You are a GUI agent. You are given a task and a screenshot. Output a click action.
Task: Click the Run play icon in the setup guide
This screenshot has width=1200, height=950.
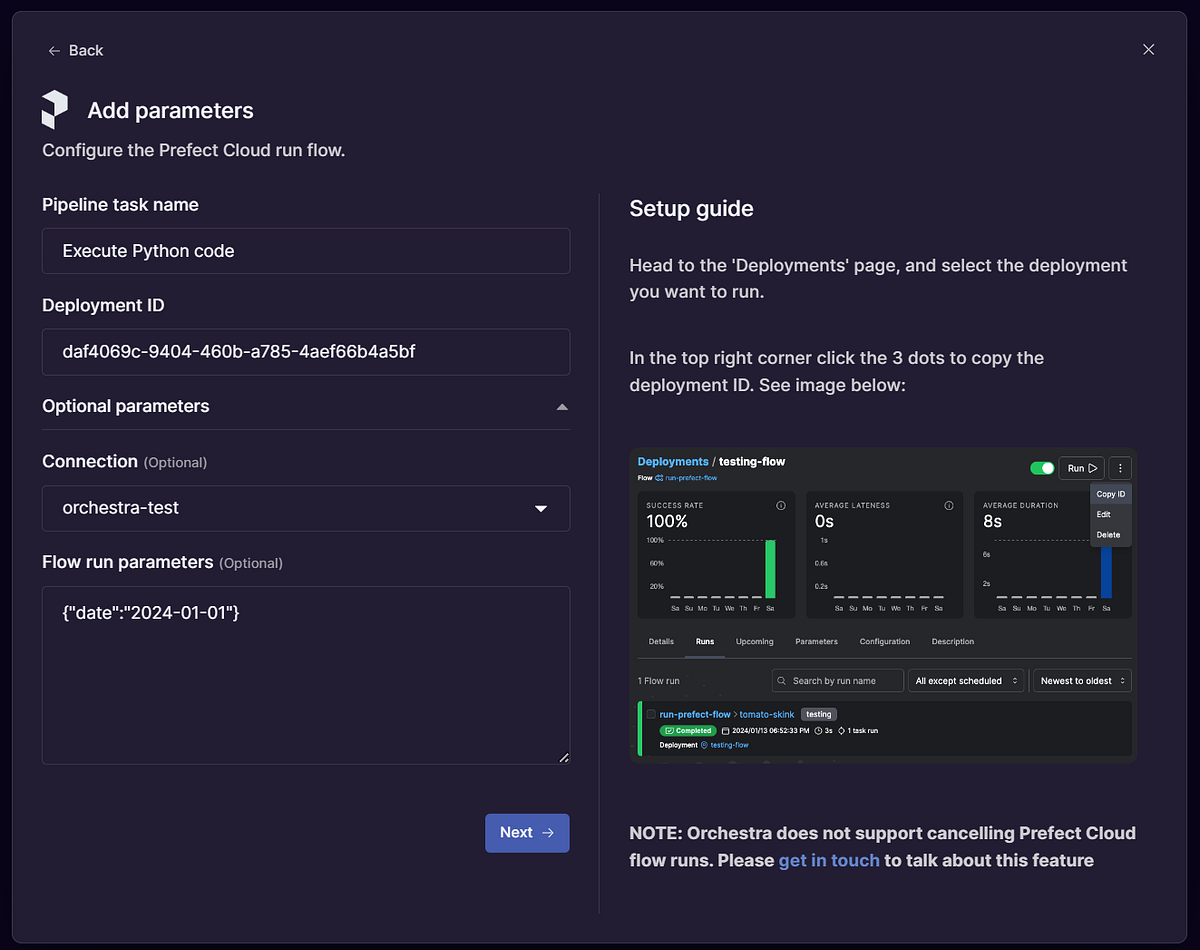[x=1094, y=468]
